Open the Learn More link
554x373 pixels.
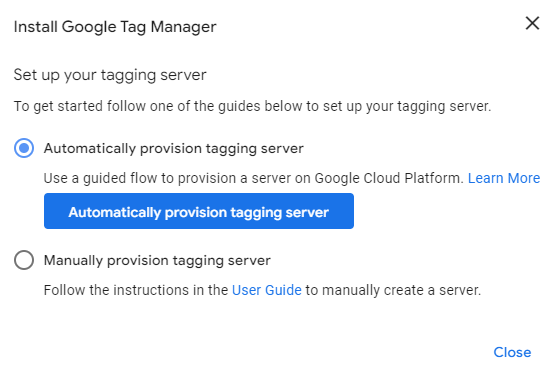pyautogui.click(x=504, y=178)
